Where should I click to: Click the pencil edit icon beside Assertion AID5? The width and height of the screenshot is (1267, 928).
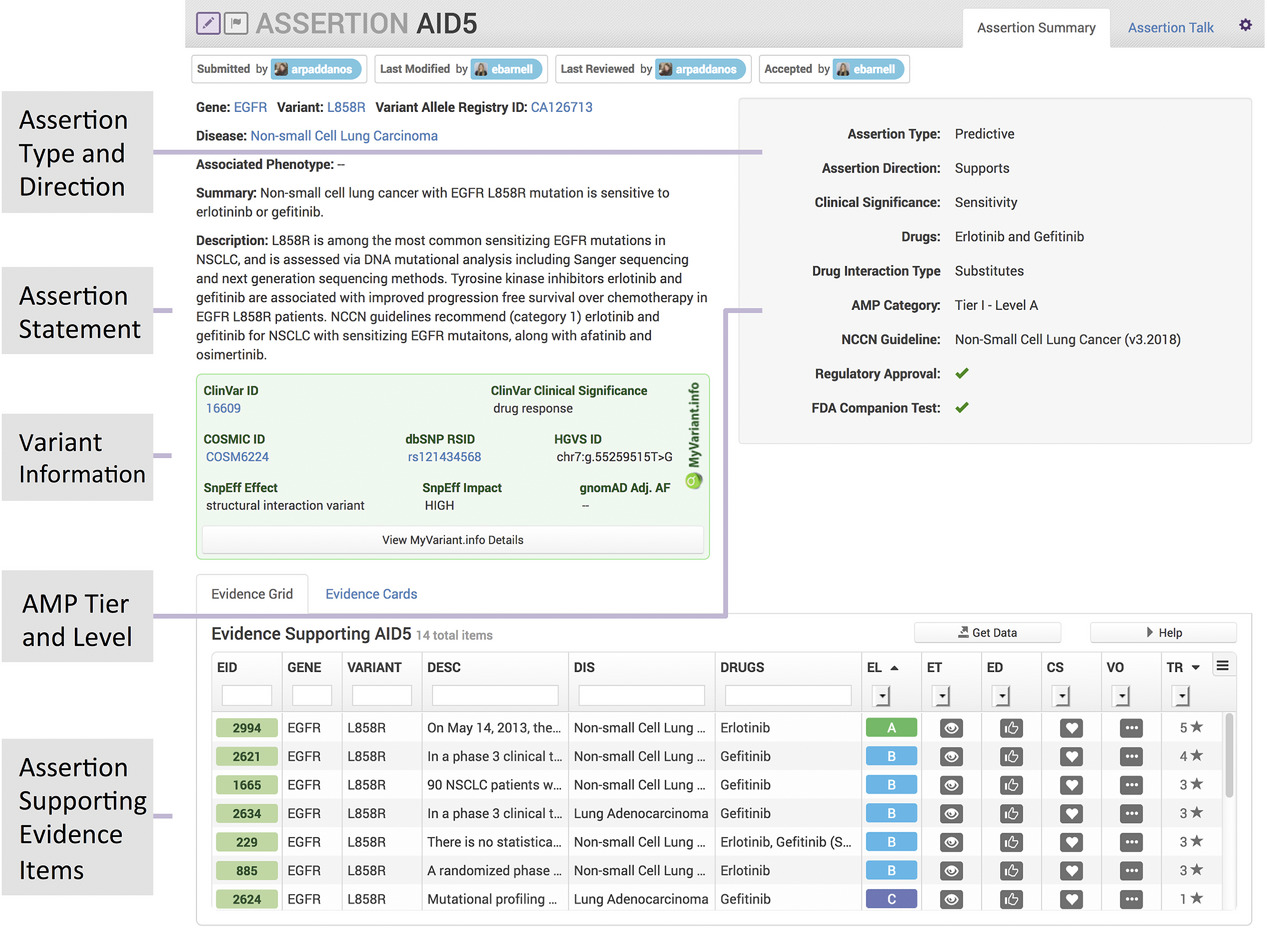pos(208,22)
